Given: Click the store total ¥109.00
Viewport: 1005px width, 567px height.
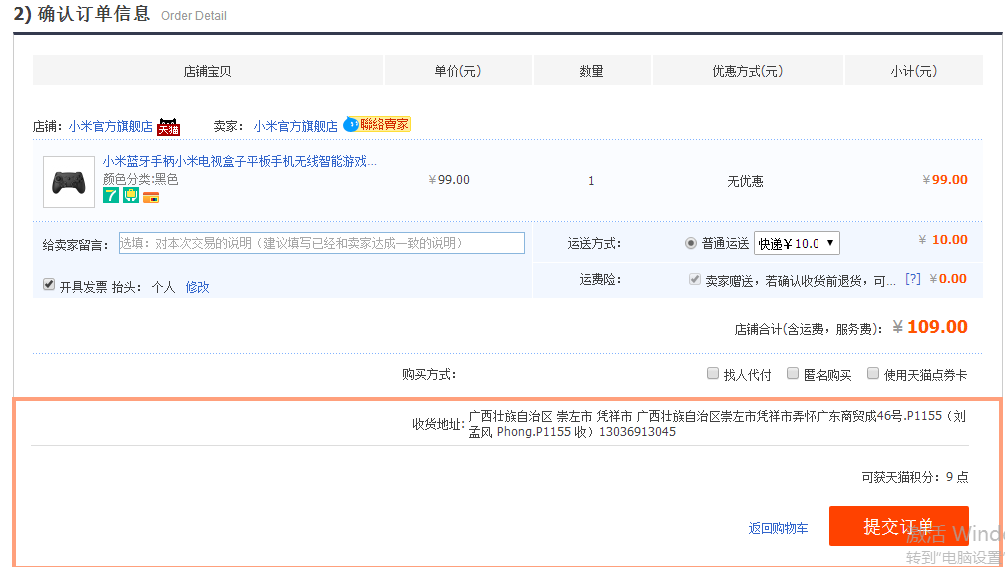Looking at the screenshot, I should [x=929, y=327].
